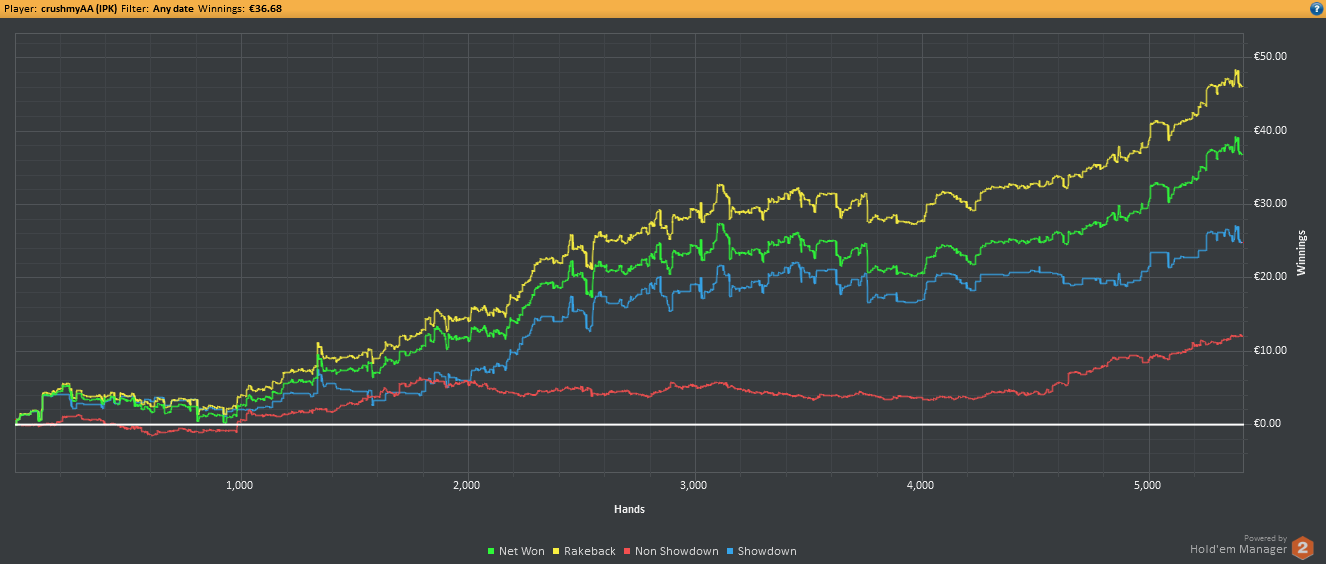Image resolution: width=1326 pixels, height=564 pixels.
Task: Click the green Net Won legend swatch
Action: [x=491, y=552]
